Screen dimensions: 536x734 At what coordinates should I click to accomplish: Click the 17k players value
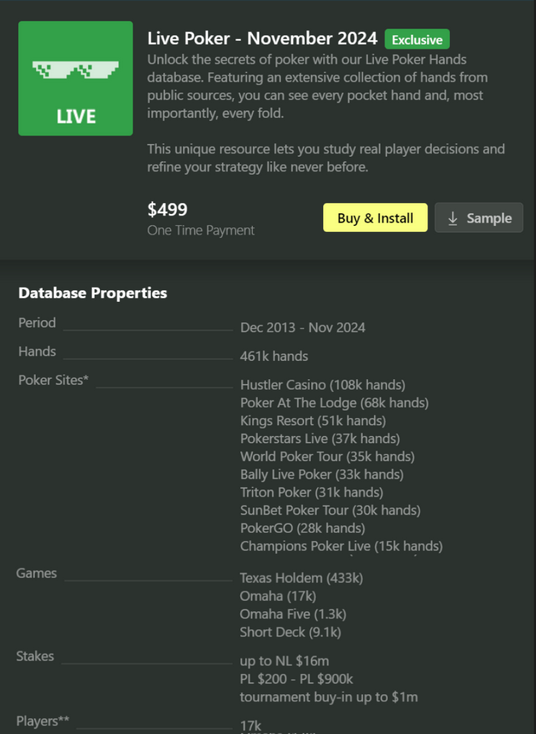(250, 726)
